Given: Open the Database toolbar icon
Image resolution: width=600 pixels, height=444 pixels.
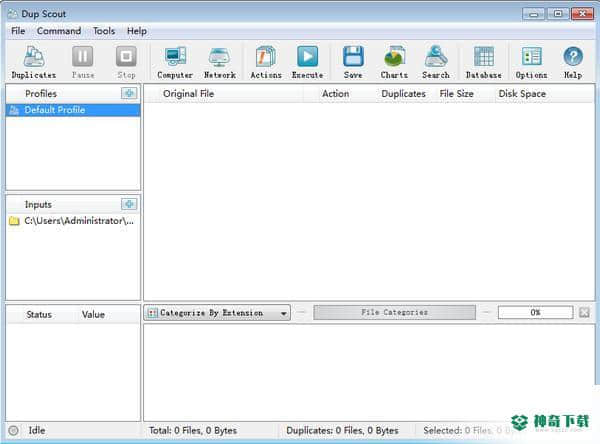Looking at the screenshot, I should click(x=484, y=62).
